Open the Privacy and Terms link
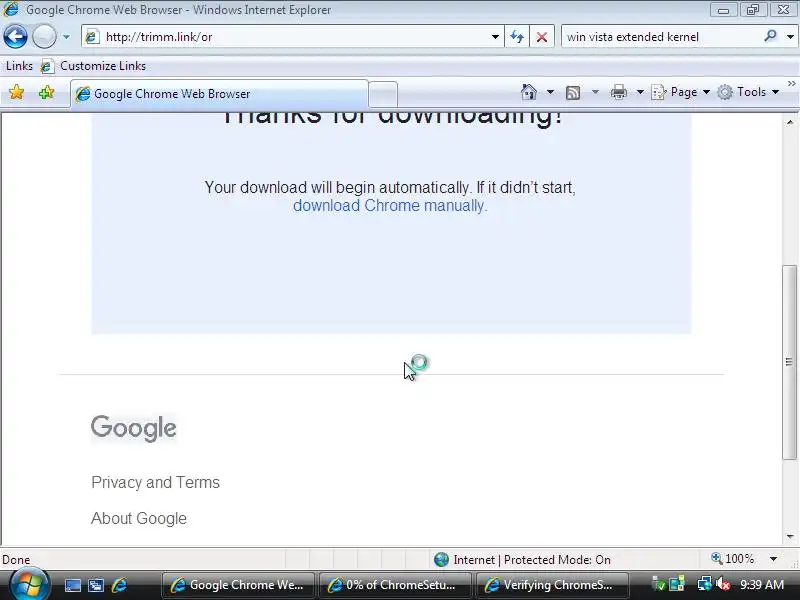Viewport: 800px width, 600px height. (156, 482)
